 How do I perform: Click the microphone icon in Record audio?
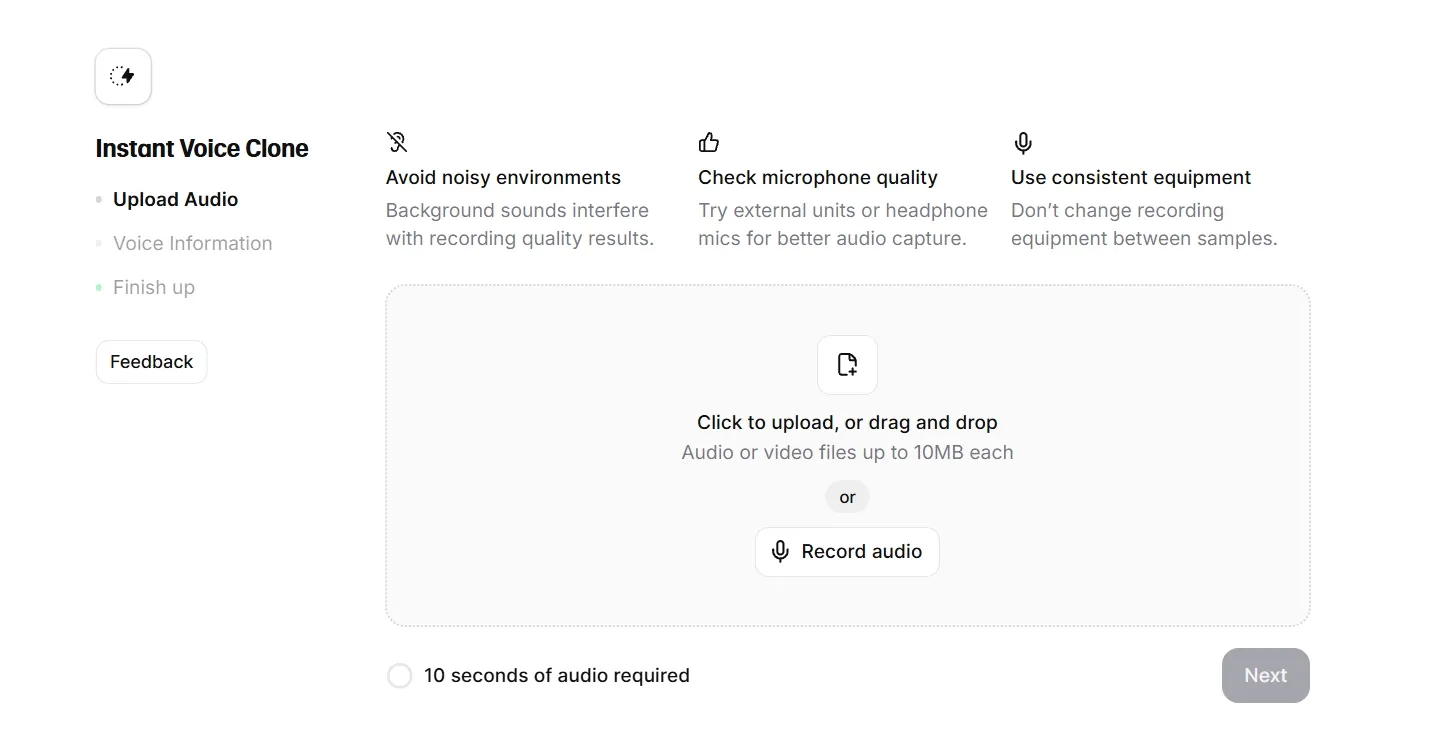pos(781,552)
